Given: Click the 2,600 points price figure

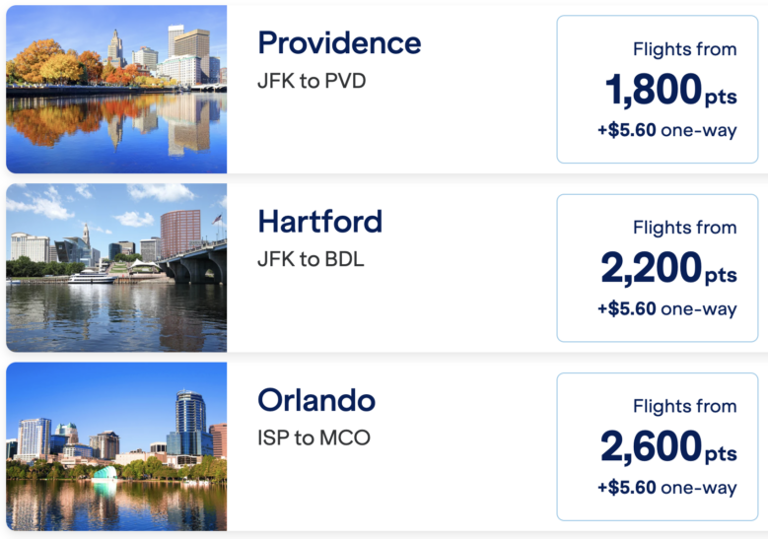Looking at the screenshot, I should pyautogui.click(x=669, y=446).
